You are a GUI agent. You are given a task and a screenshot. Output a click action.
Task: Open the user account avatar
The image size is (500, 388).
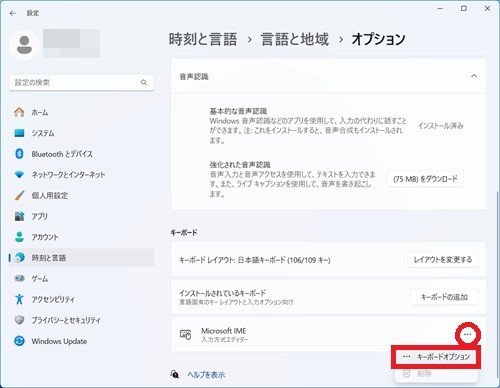[x=24, y=45]
